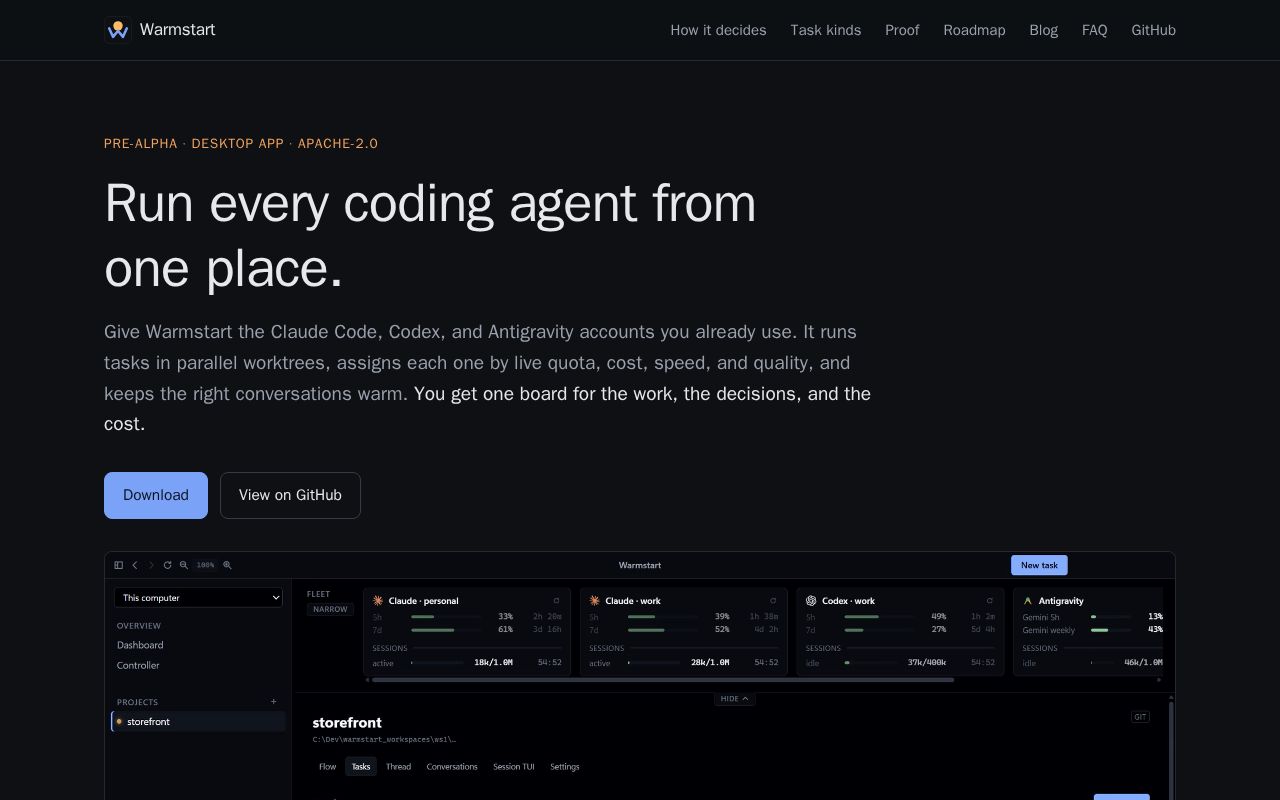Click the zoom out magnifier icon
Viewport: 1280px width, 800px height.
click(x=184, y=565)
